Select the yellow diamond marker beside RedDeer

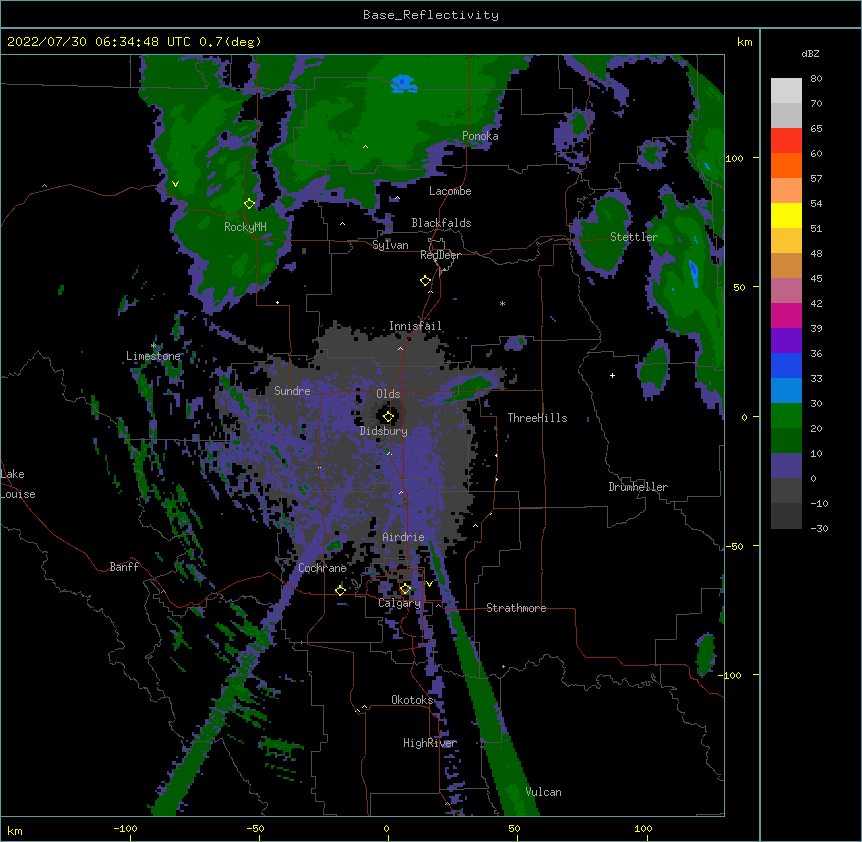click(x=425, y=281)
